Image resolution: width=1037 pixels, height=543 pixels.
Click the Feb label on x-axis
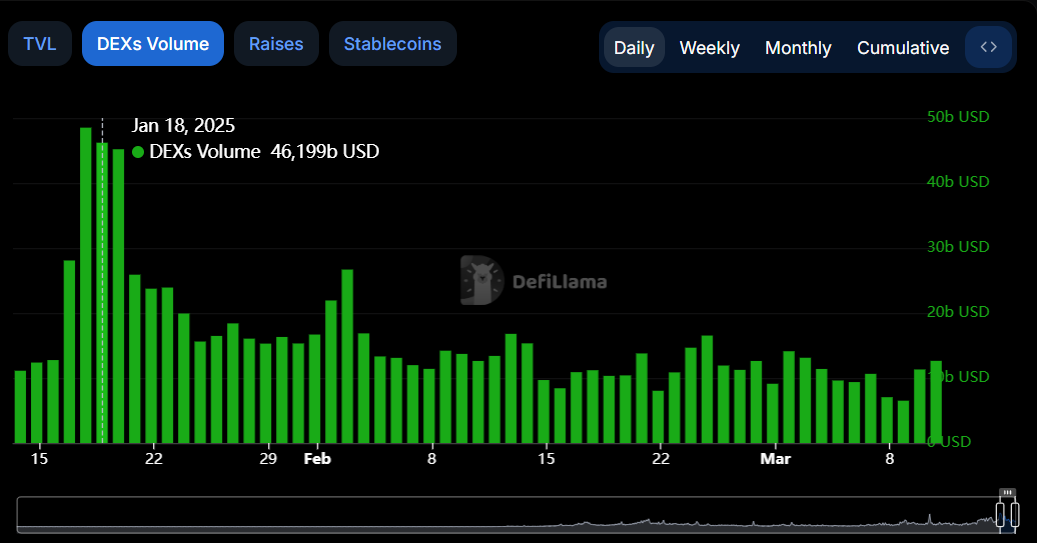[317, 459]
